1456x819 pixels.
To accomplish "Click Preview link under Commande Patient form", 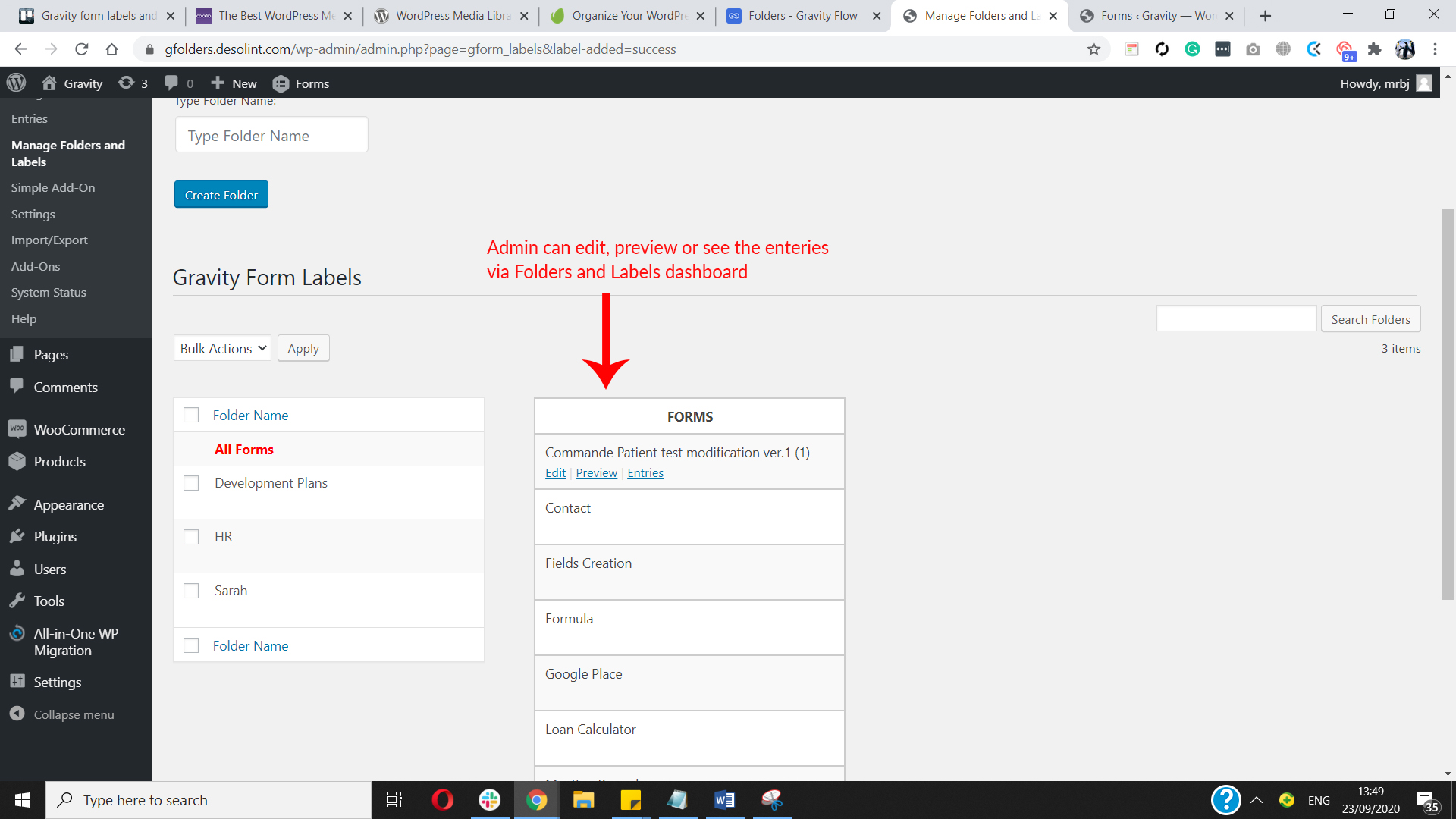I will point(596,472).
